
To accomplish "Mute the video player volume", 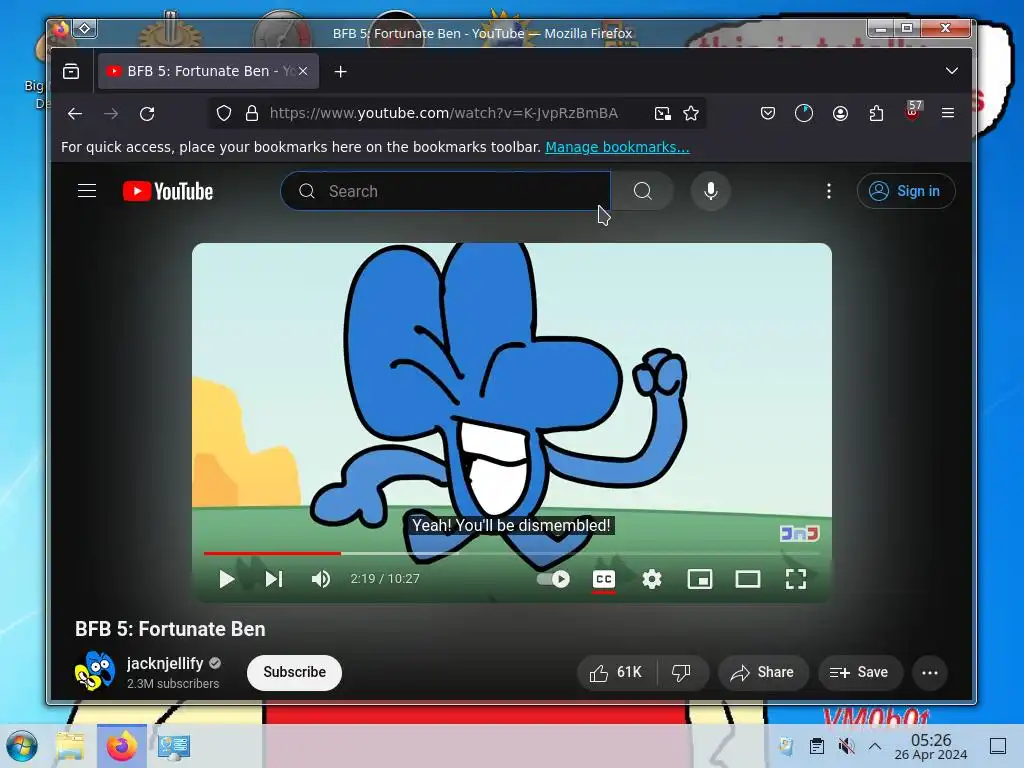I will 321,579.
